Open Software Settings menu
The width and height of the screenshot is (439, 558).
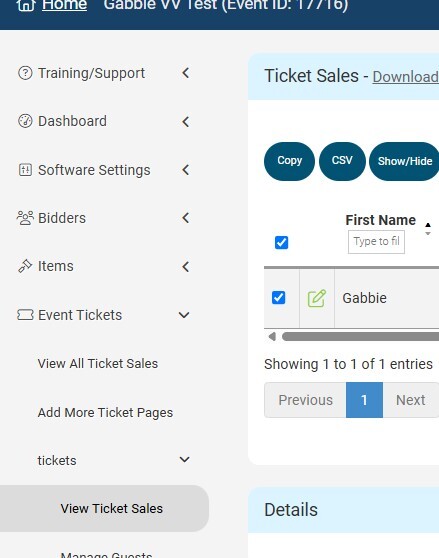coord(94,170)
